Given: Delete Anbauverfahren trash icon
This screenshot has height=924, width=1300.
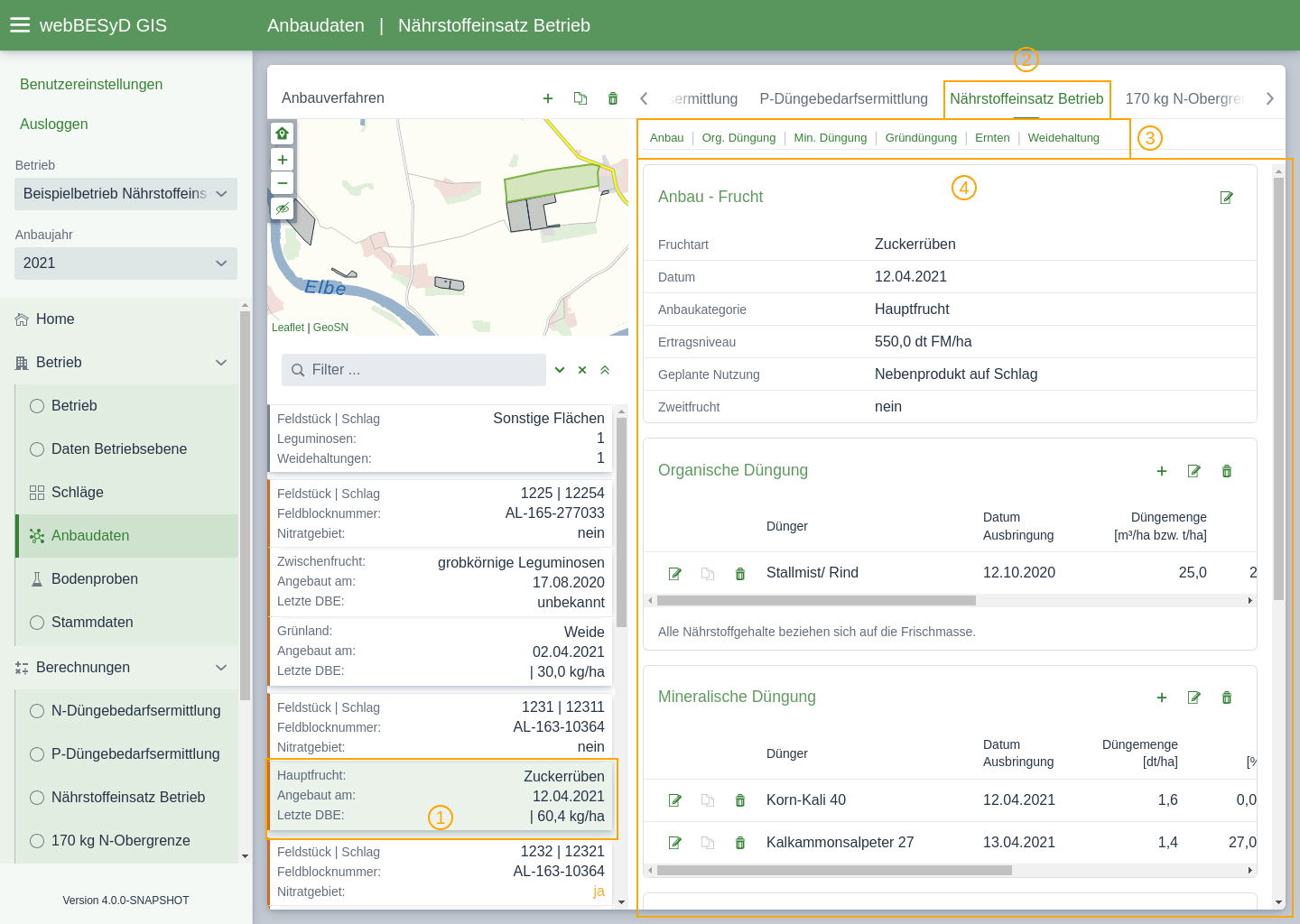Looking at the screenshot, I should (613, 98).
